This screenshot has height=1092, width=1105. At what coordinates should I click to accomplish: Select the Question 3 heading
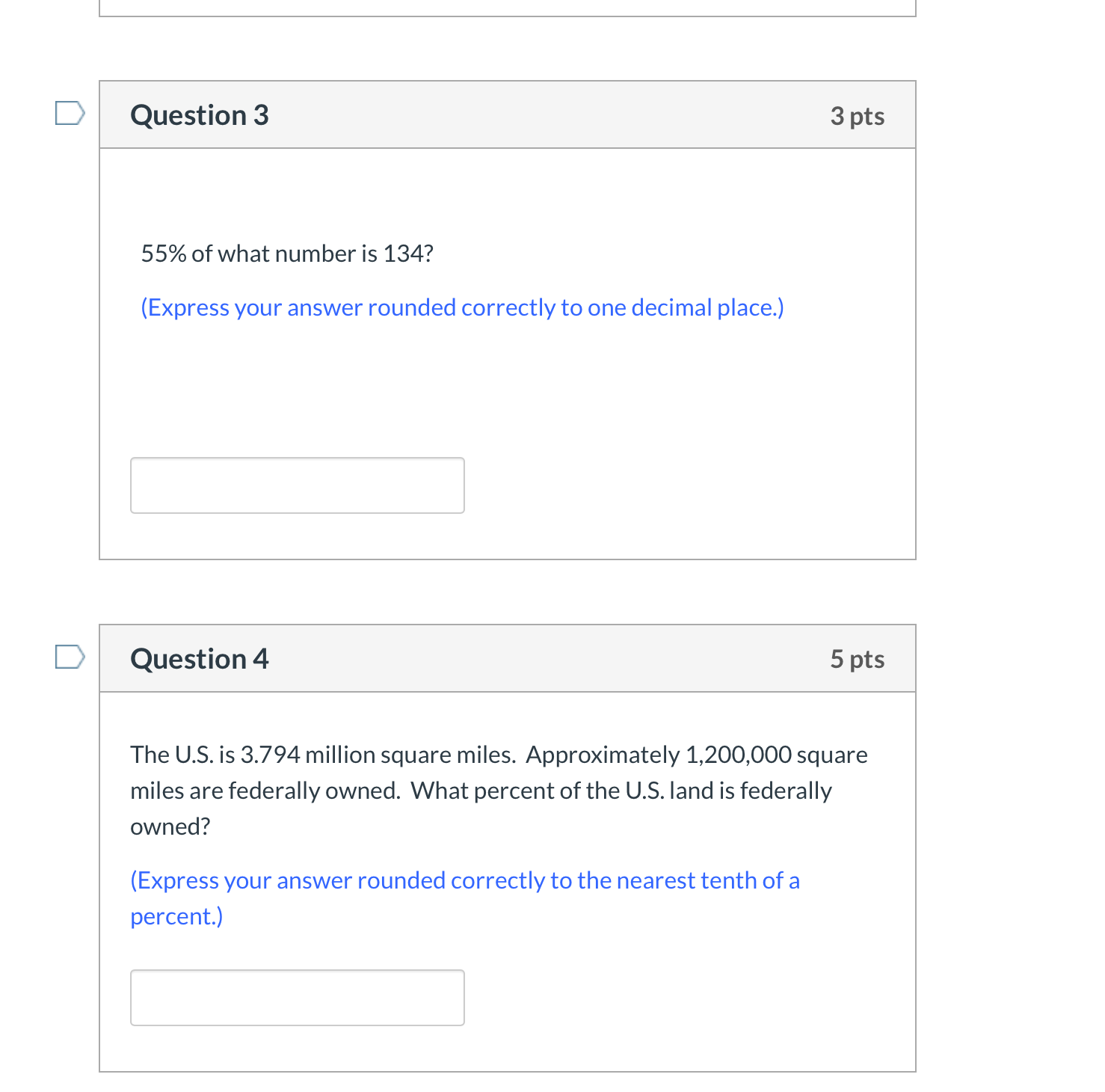200,116
